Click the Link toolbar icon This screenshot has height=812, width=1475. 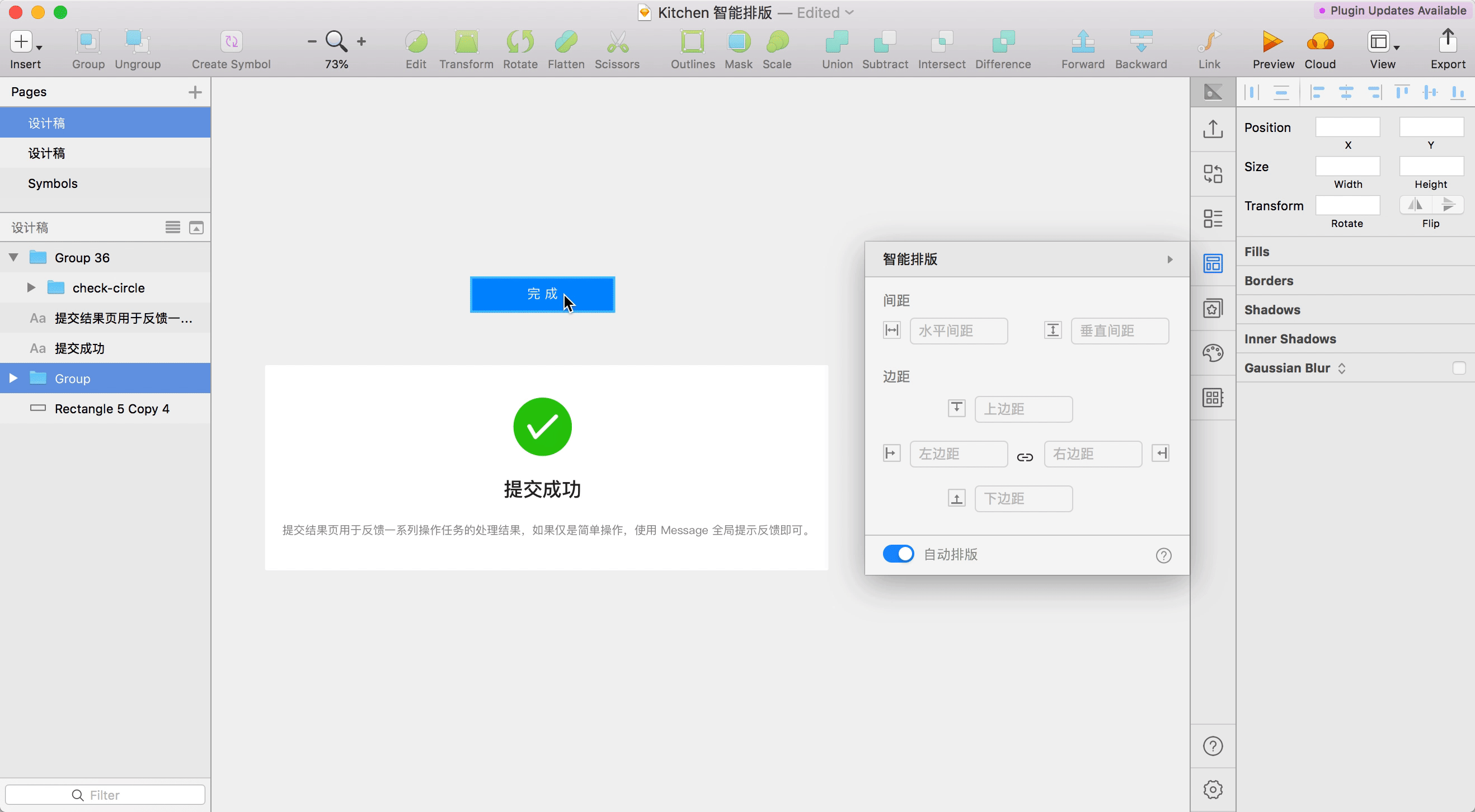[x=1209, y=42]
